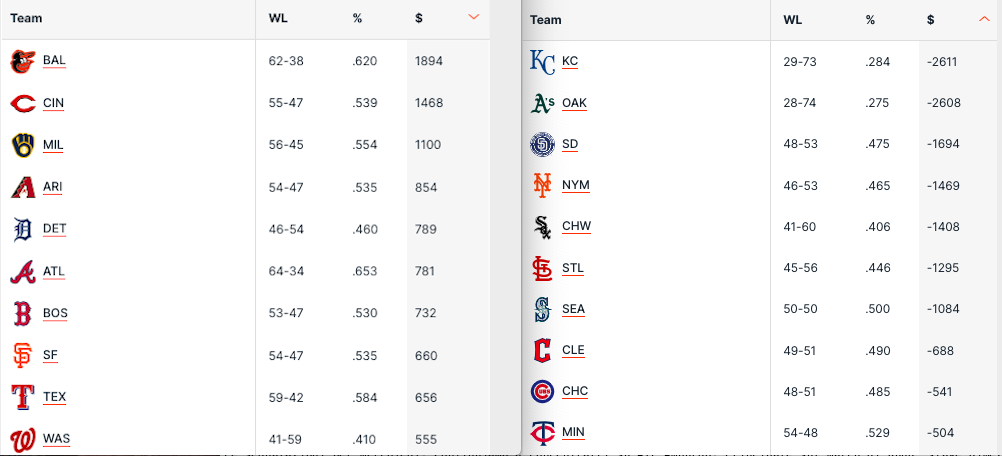Open the MIN team link
Viewport: 1002px width, 456px height.
pos(573,432)
